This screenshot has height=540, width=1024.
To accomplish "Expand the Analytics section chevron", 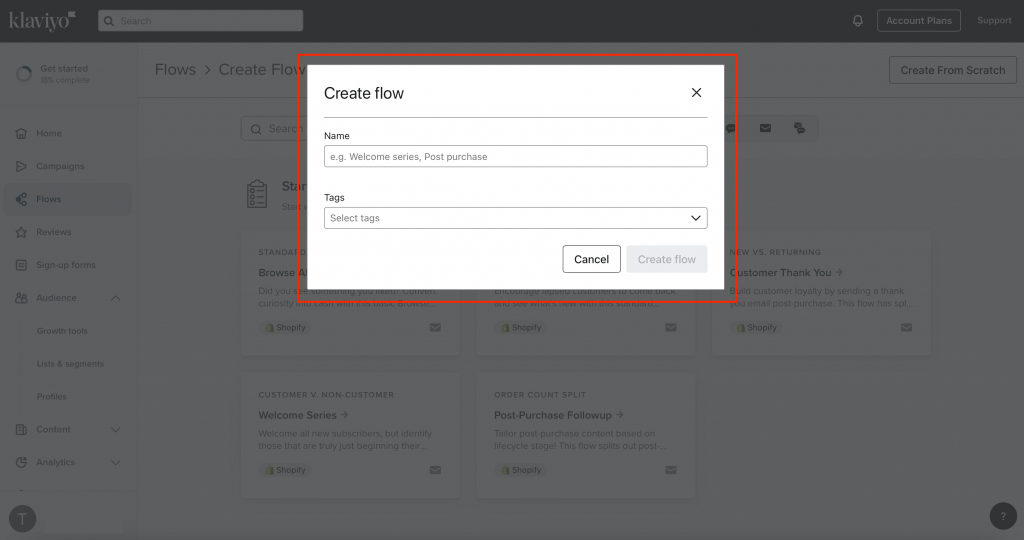I will pos(116,462).
